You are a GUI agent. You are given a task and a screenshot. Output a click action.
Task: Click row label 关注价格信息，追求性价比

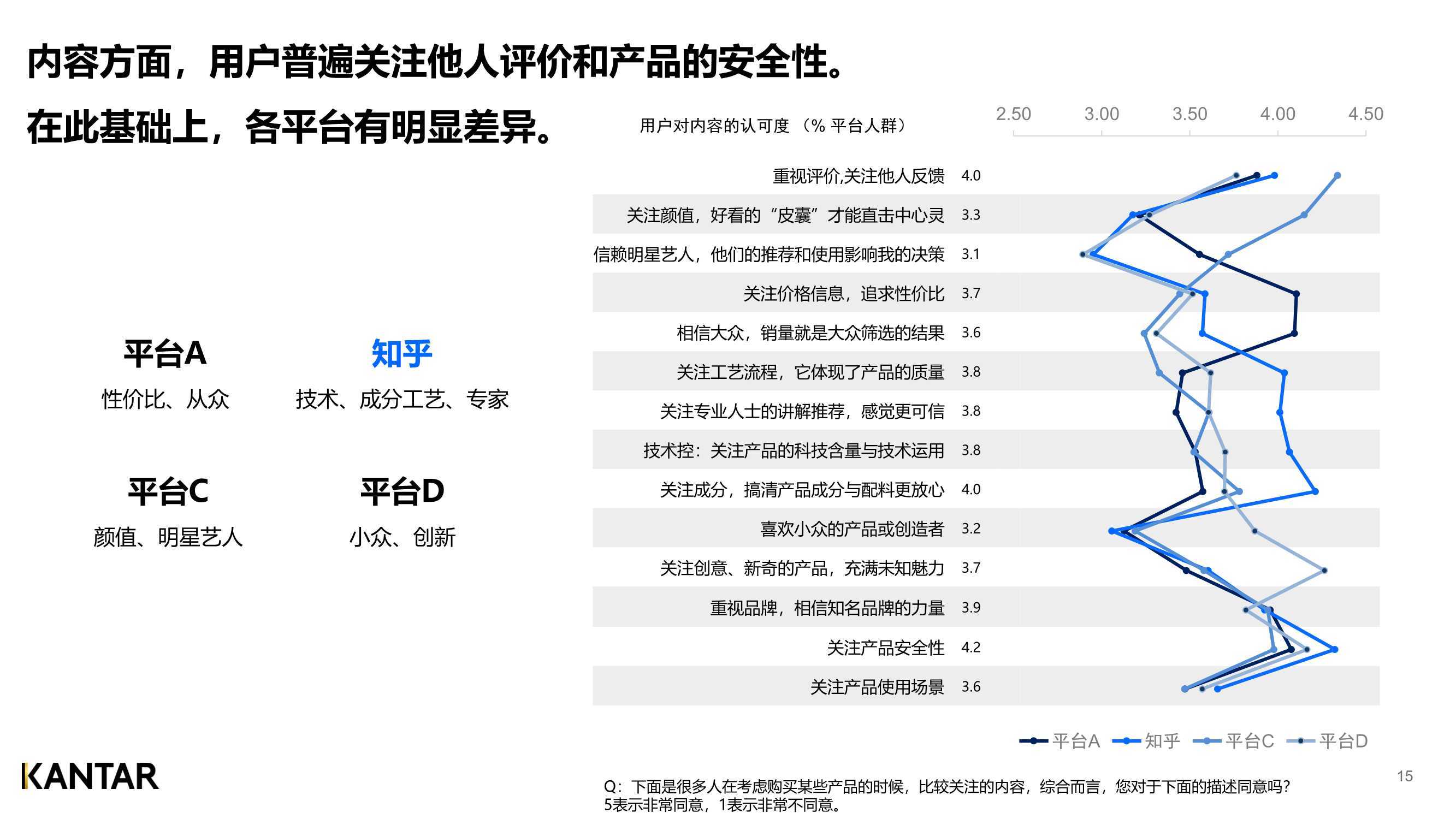pyautogui.click(x=844, y=293)
